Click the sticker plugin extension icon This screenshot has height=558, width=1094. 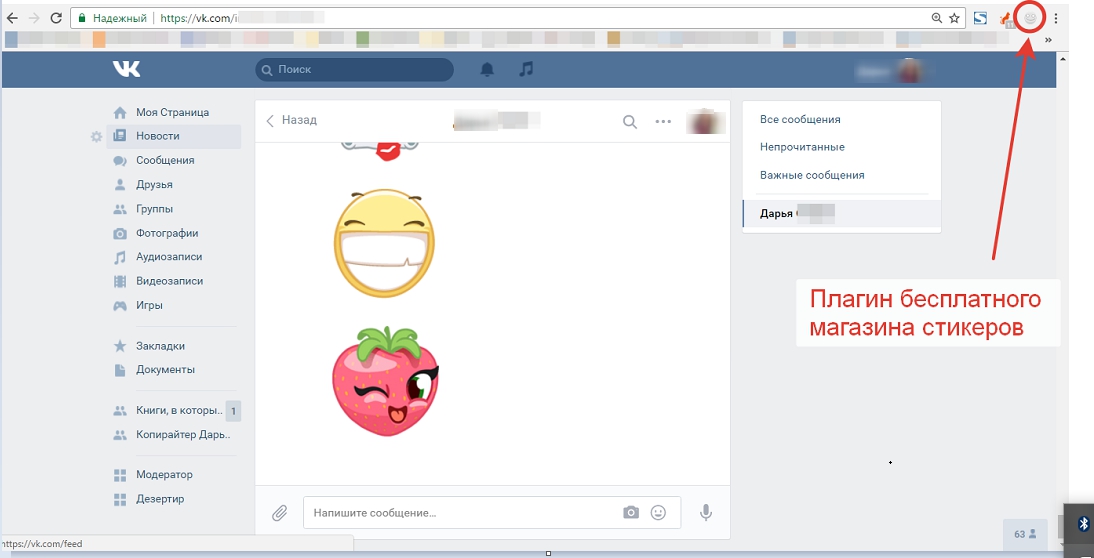(1030, 18)
